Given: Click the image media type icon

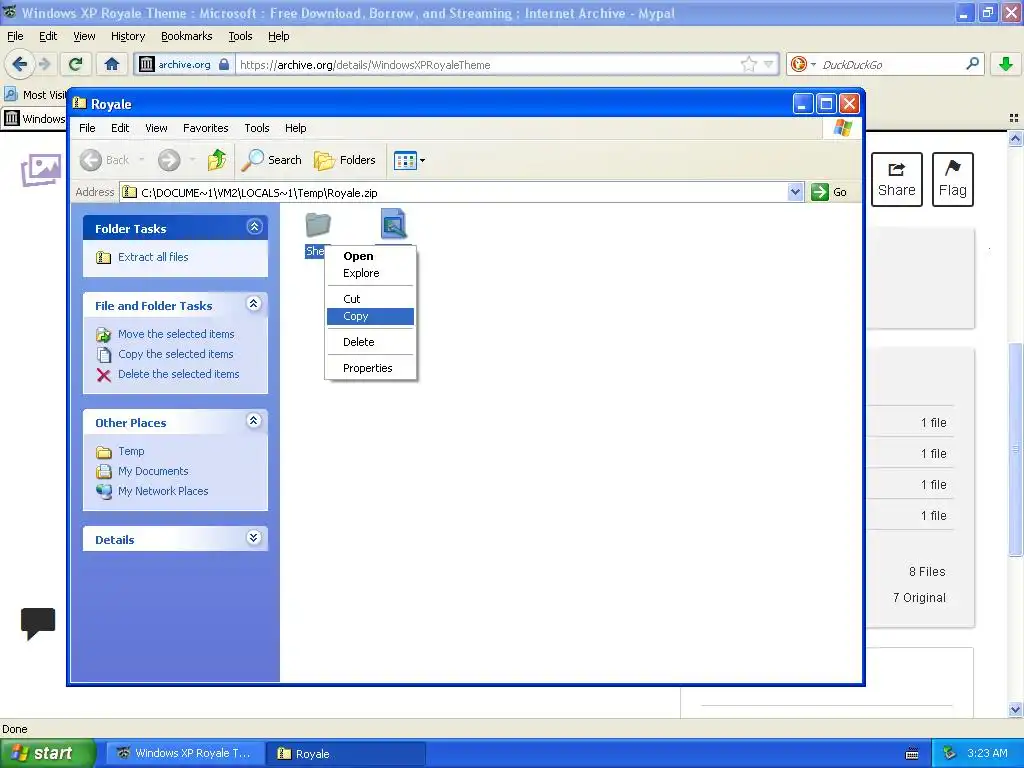Looking at the screenshot, I should pyautogui.click(x=41, y=170).
